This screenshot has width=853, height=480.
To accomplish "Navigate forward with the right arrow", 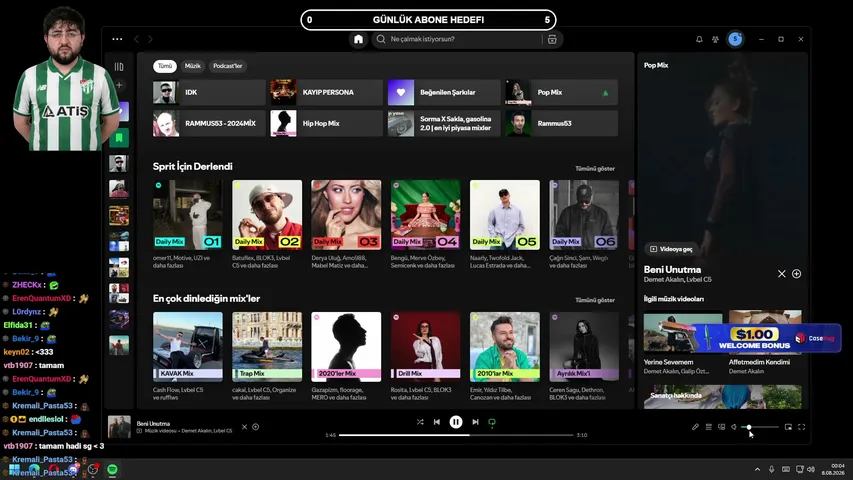I will [151, 39].
